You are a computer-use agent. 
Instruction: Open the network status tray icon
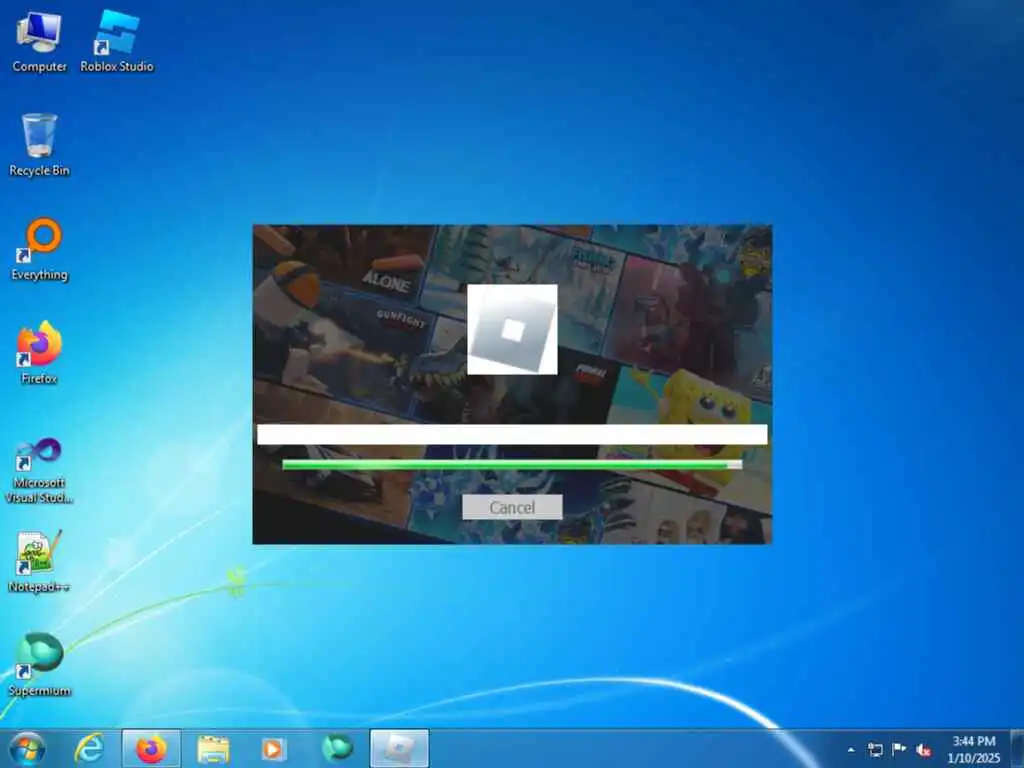pyautogui.click(x=875, y=750)
